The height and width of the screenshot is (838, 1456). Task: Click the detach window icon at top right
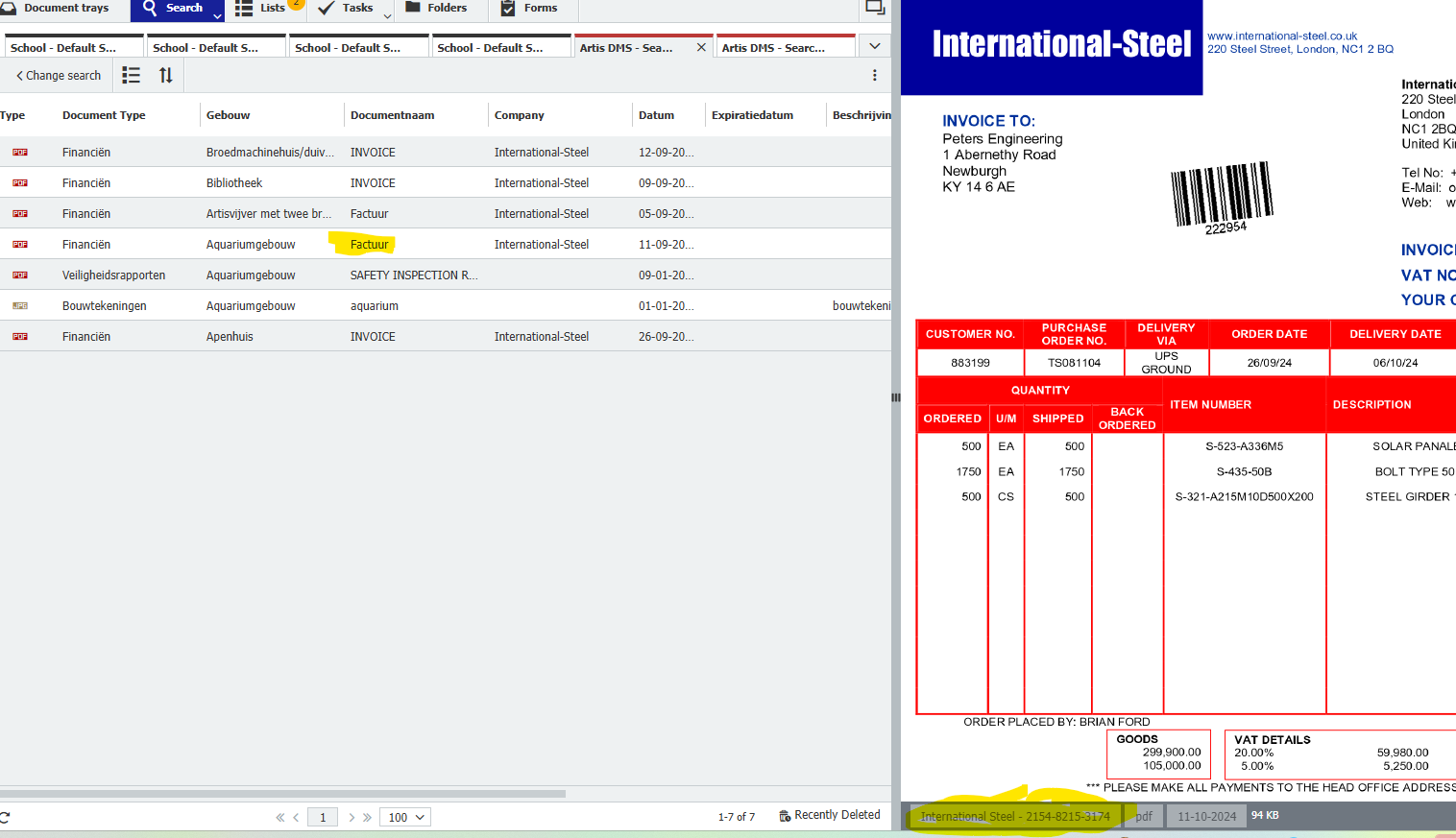[x=875, y=8]
